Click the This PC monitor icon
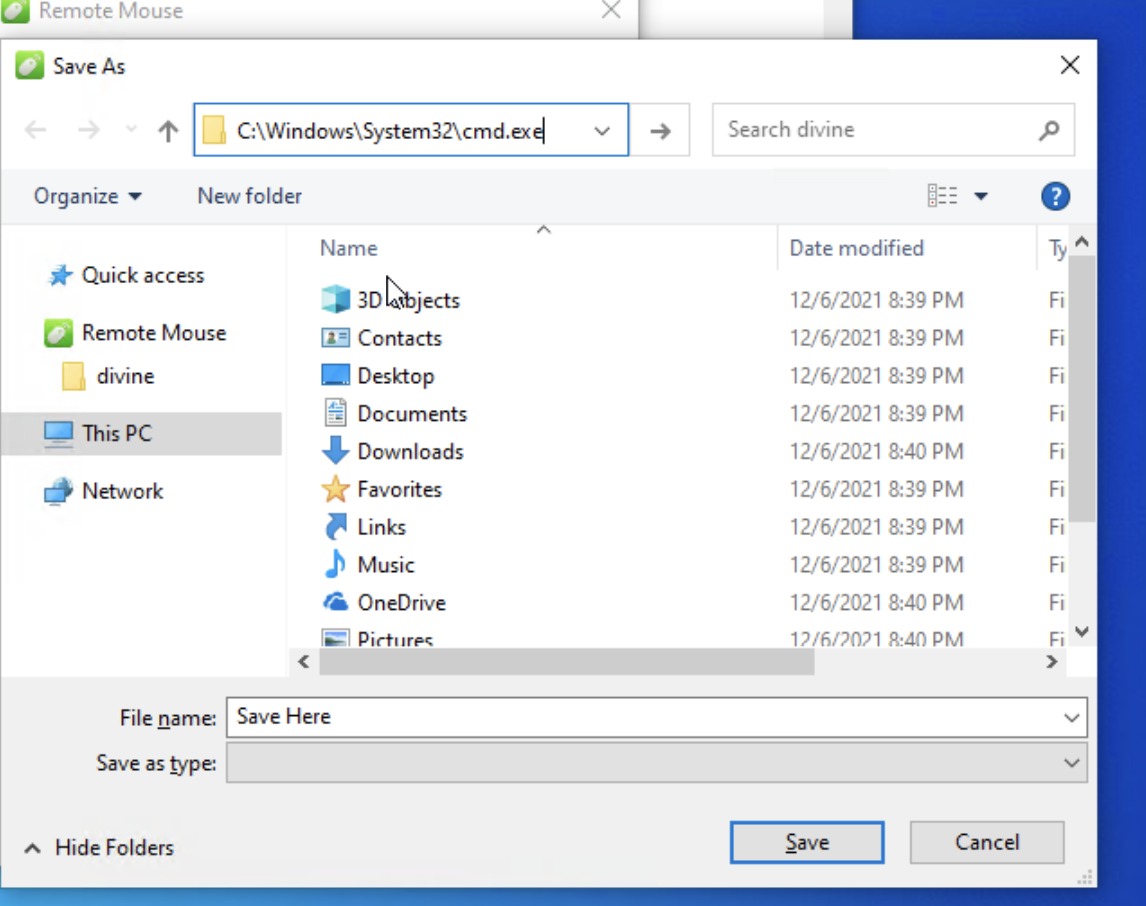This screenshot has height=906, width=1146. pyautogui.click(x=58, y=433)
